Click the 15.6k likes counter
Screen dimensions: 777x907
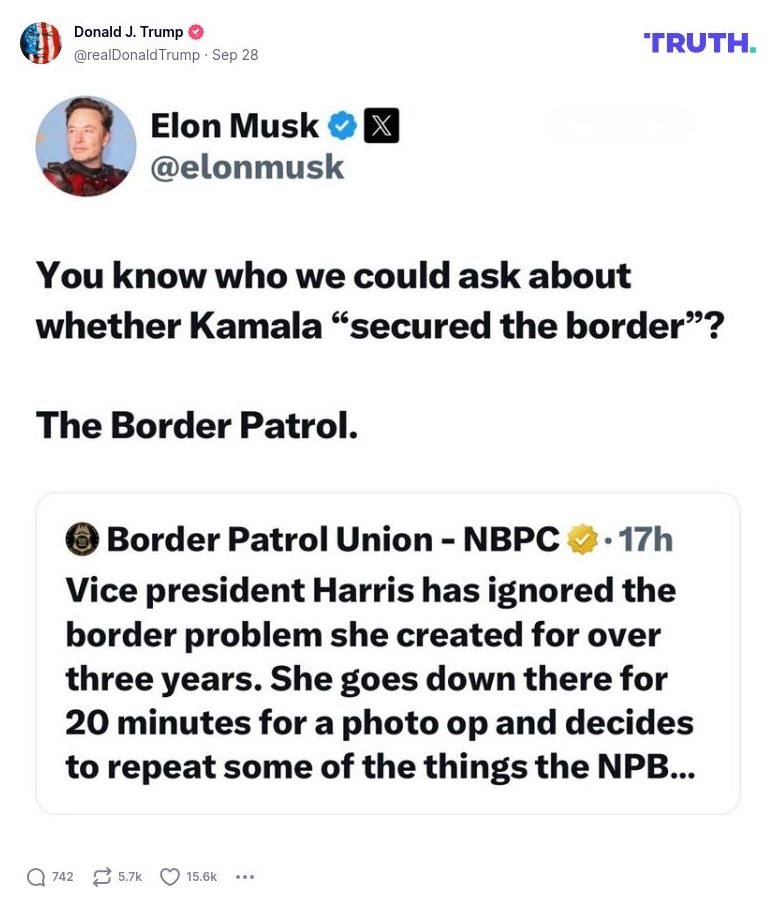(200, 876)
